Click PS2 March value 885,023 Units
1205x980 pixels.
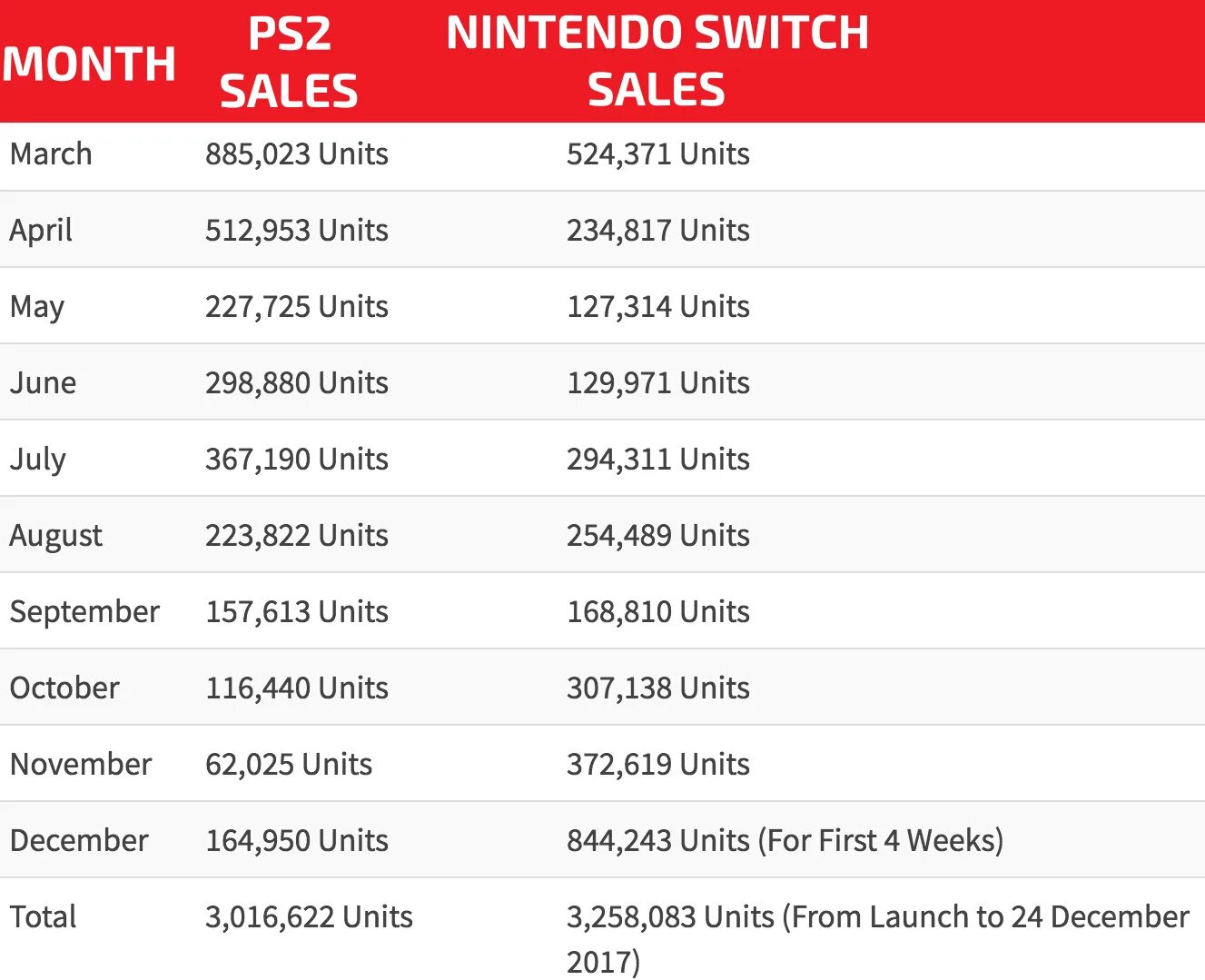[297, 153]
